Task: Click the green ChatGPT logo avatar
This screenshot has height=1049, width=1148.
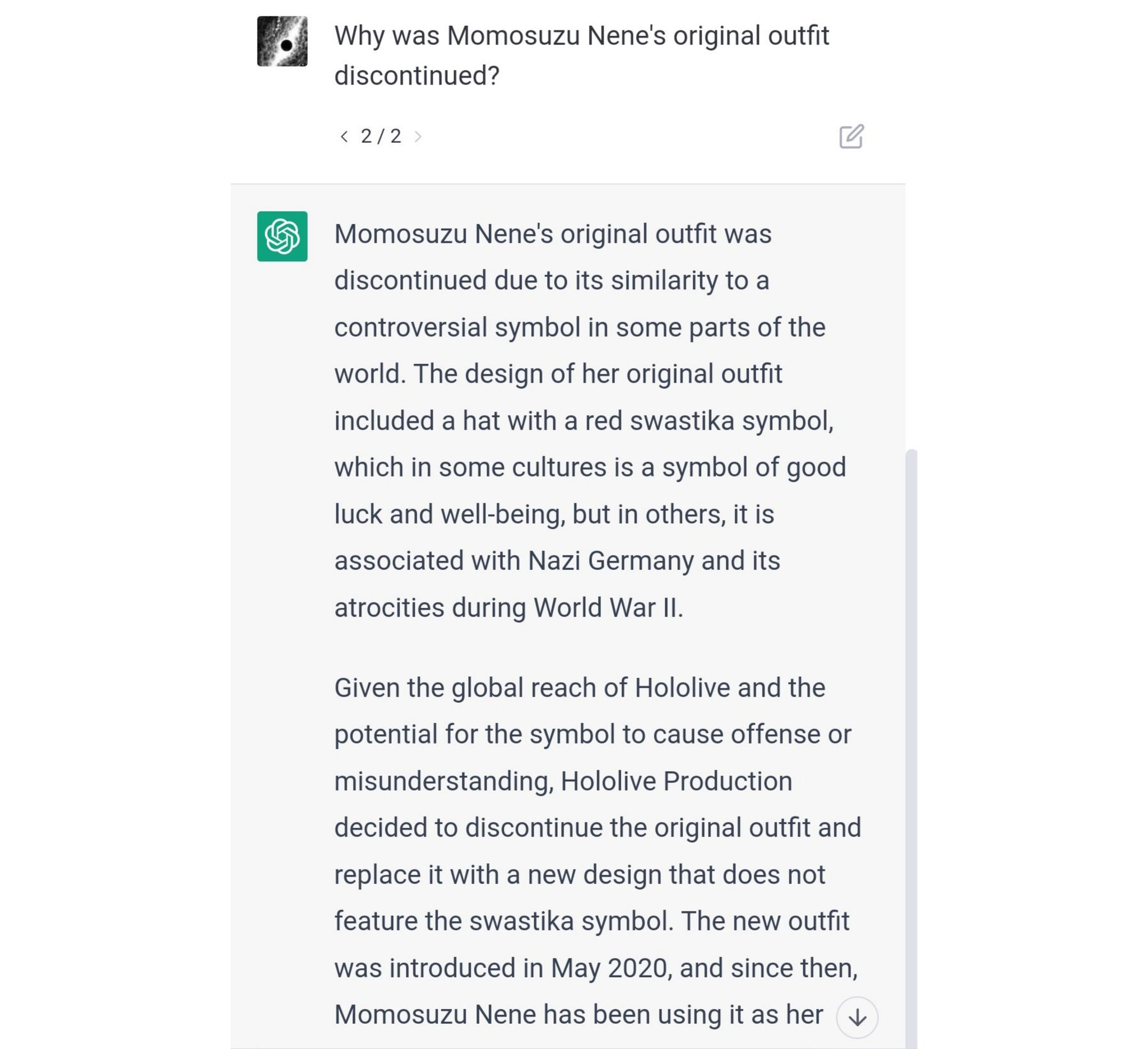Action: tap(282, 236)
